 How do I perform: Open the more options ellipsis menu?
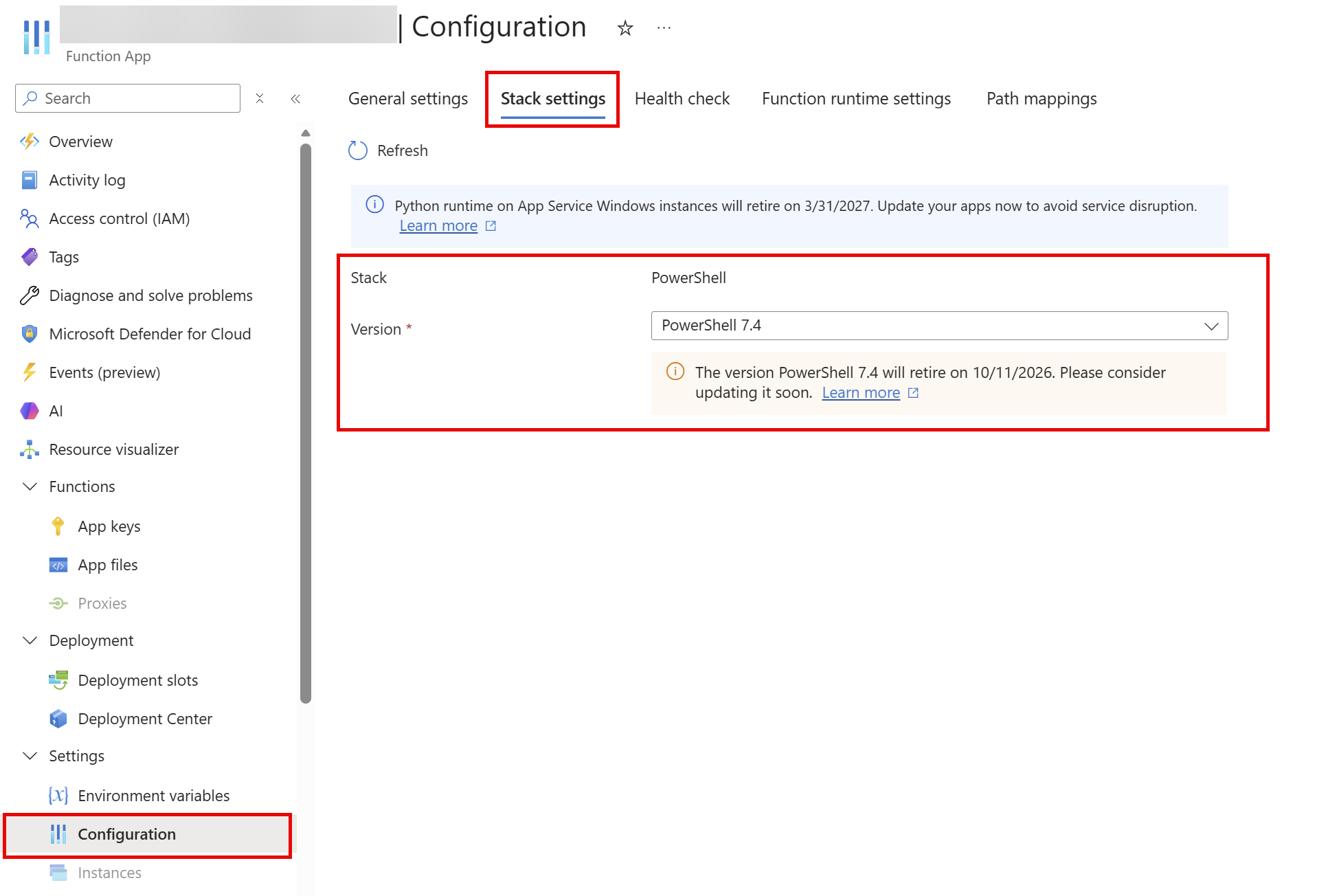[x=664, y=28]
